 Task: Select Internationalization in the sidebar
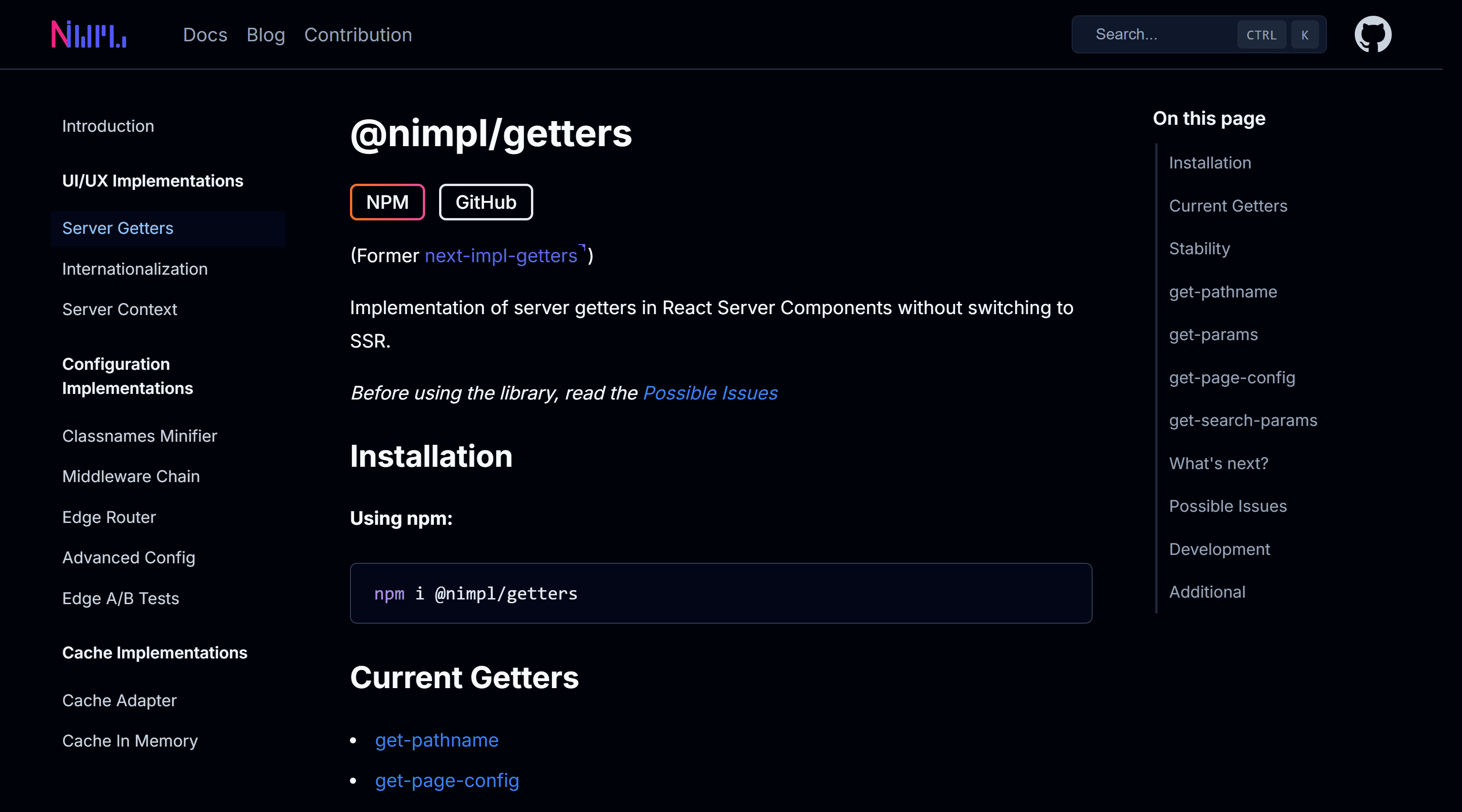pyautogui.click(x=135, y=269)
